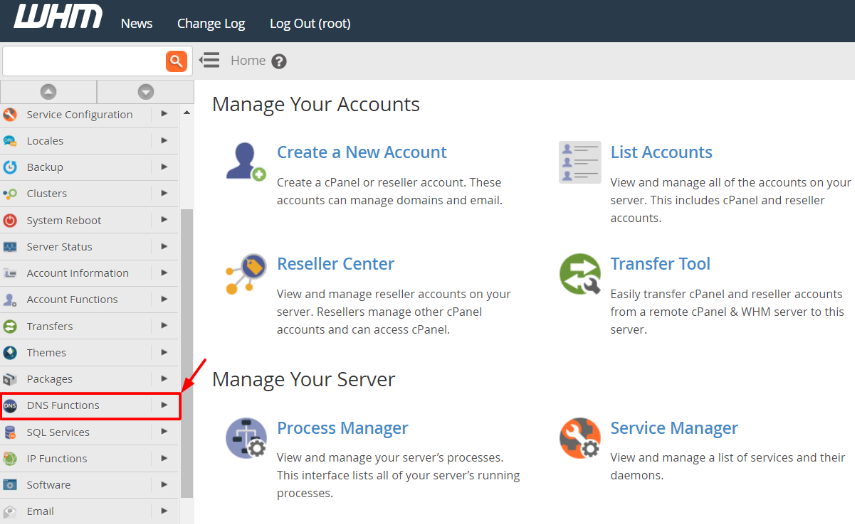Screen dimensions: 855x524
Task: Click Log Out (root)
Action: tap(310, 23)
